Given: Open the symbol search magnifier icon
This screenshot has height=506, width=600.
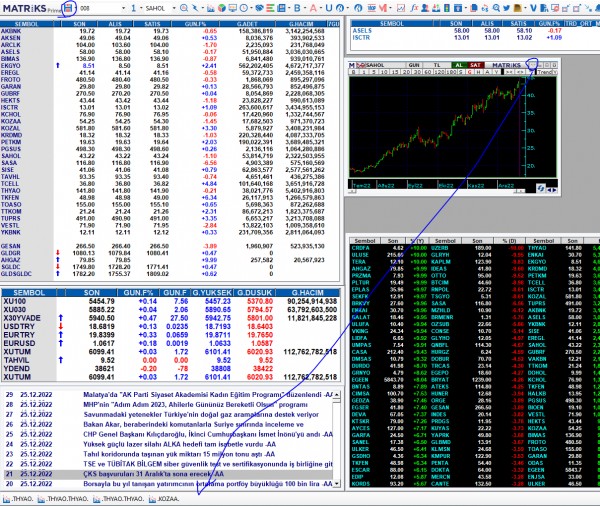Looking at the screenshot, I should point(184,8).
